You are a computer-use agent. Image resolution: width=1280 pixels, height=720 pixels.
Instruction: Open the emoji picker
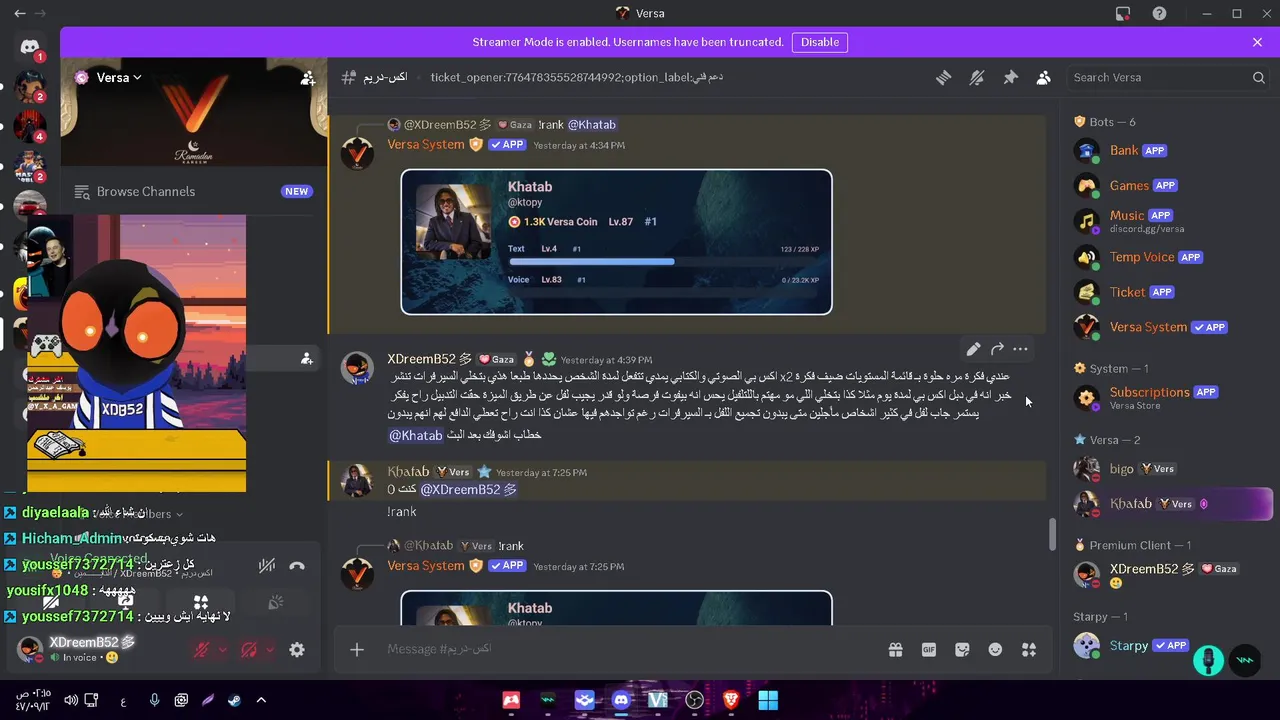(x=995, y=649)
